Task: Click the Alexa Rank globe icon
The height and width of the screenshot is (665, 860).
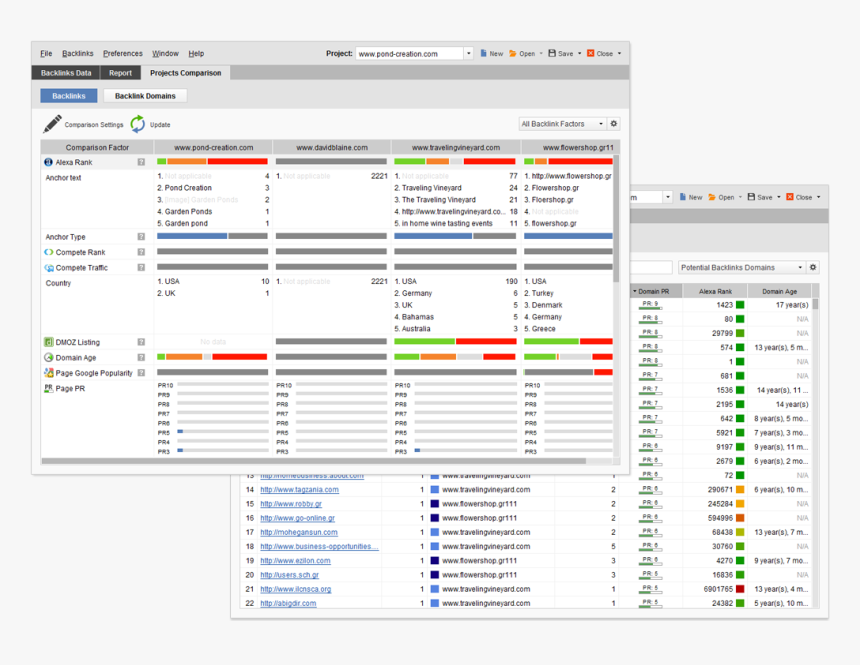Action: (x=48, y=162)
